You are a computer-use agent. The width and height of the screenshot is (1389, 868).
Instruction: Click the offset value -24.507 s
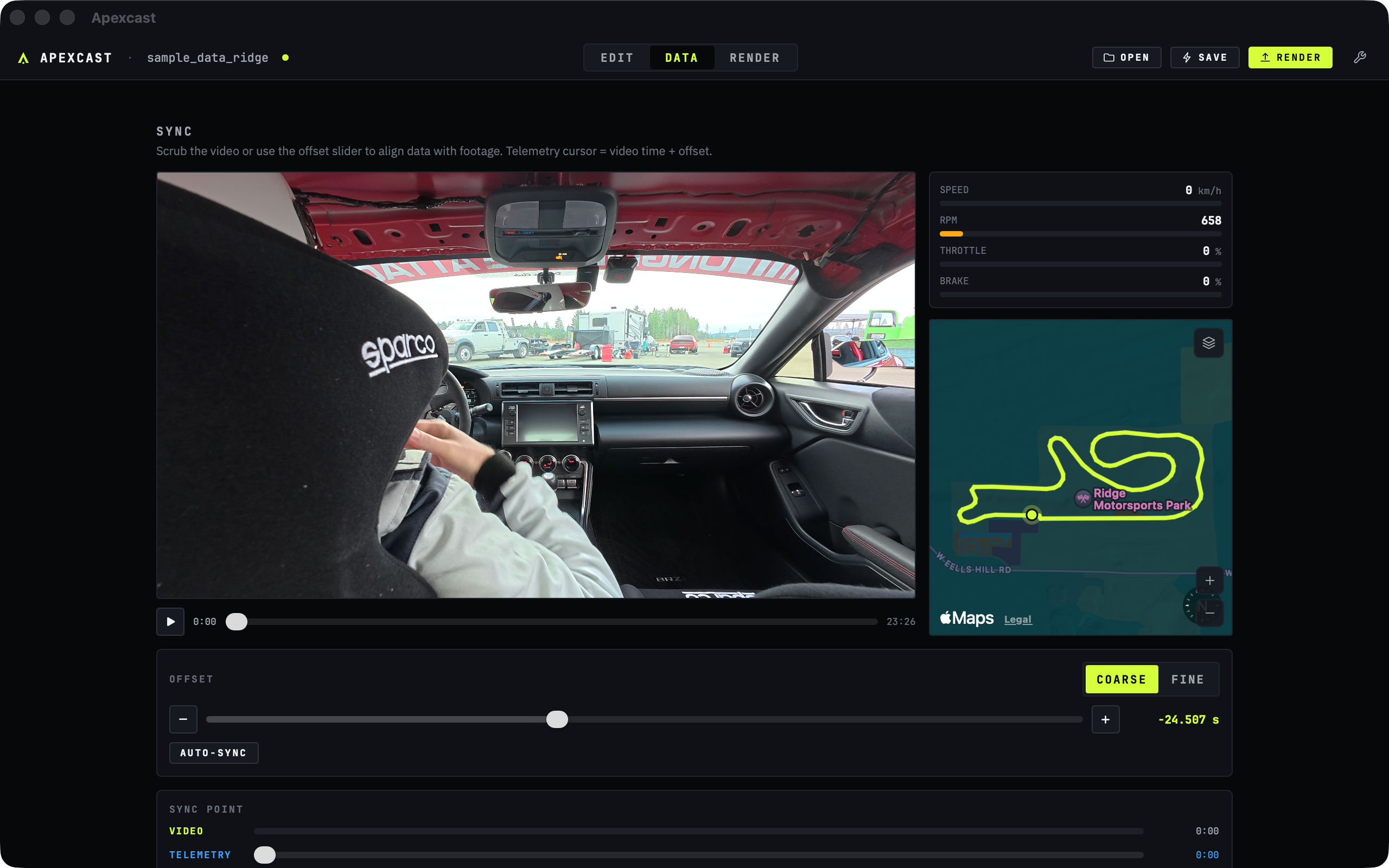(x=1188, y=719)
